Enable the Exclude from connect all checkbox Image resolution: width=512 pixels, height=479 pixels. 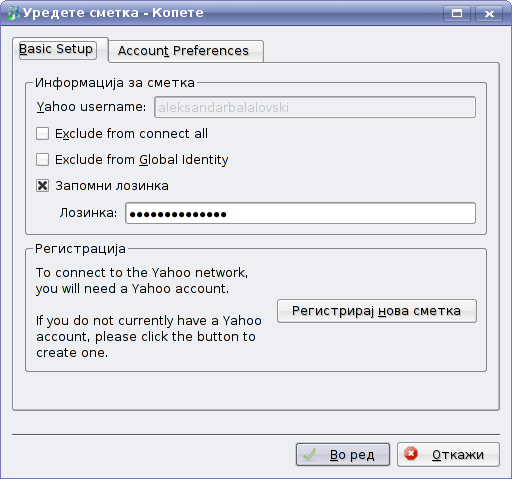coord(42,134)
